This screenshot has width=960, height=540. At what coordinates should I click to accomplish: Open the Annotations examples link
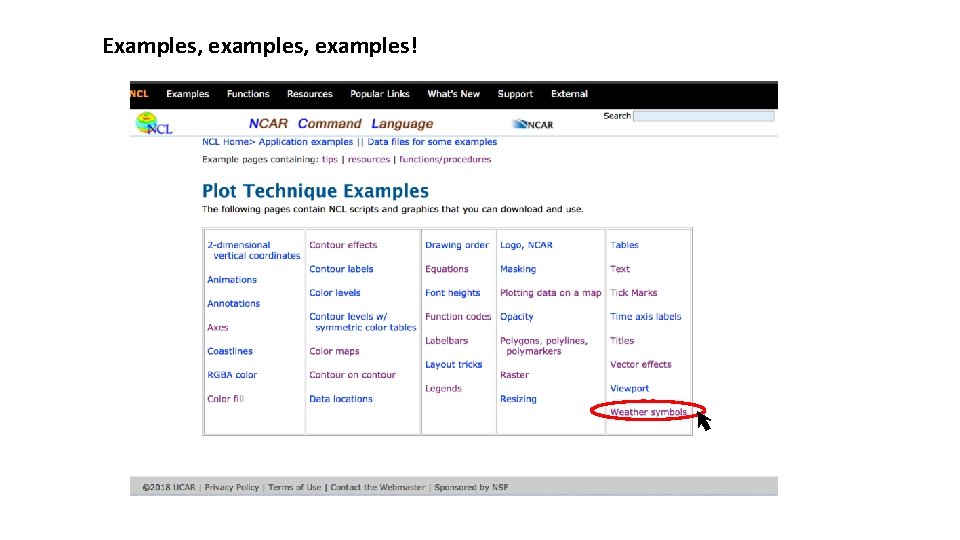pos(233,303)
